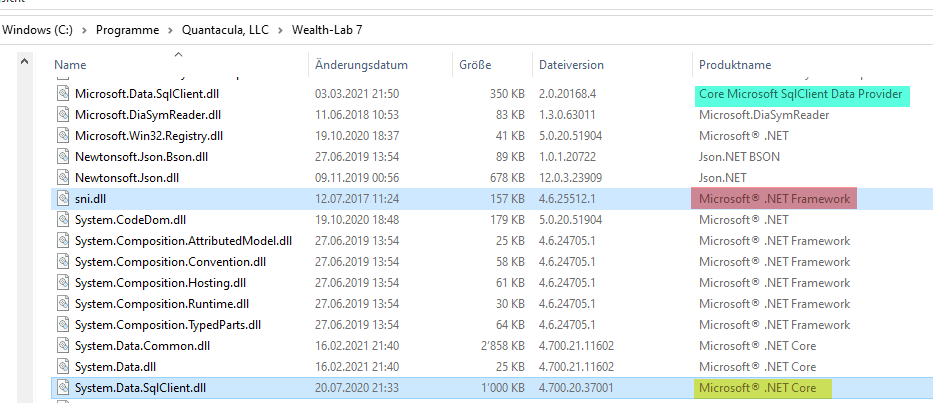Click the System.Composition.Convention.dll file icon

click(x=64, y=261)
